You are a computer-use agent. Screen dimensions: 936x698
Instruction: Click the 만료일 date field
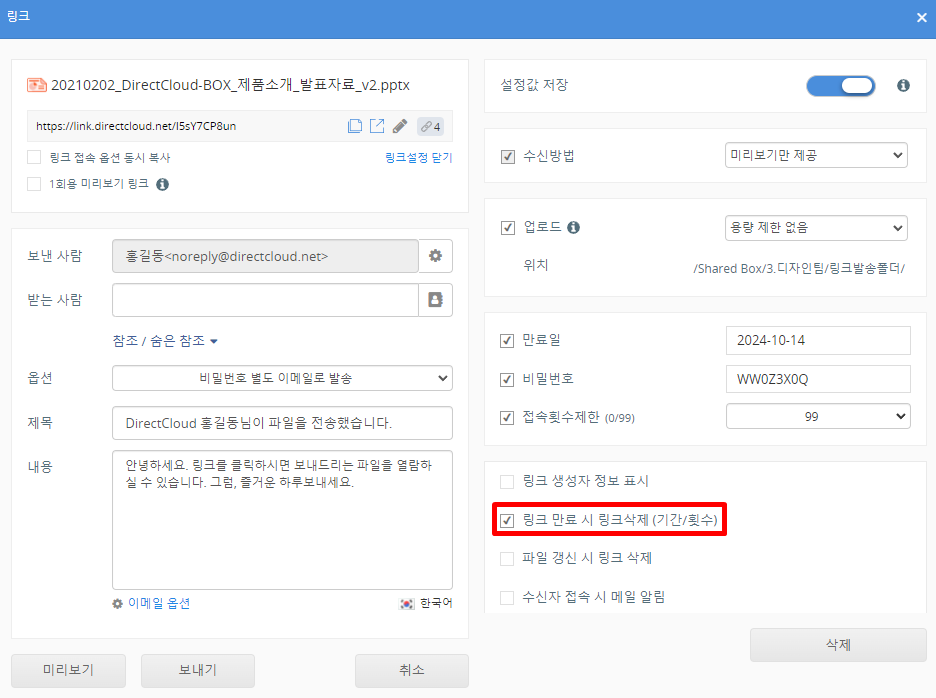coord(817,340)
